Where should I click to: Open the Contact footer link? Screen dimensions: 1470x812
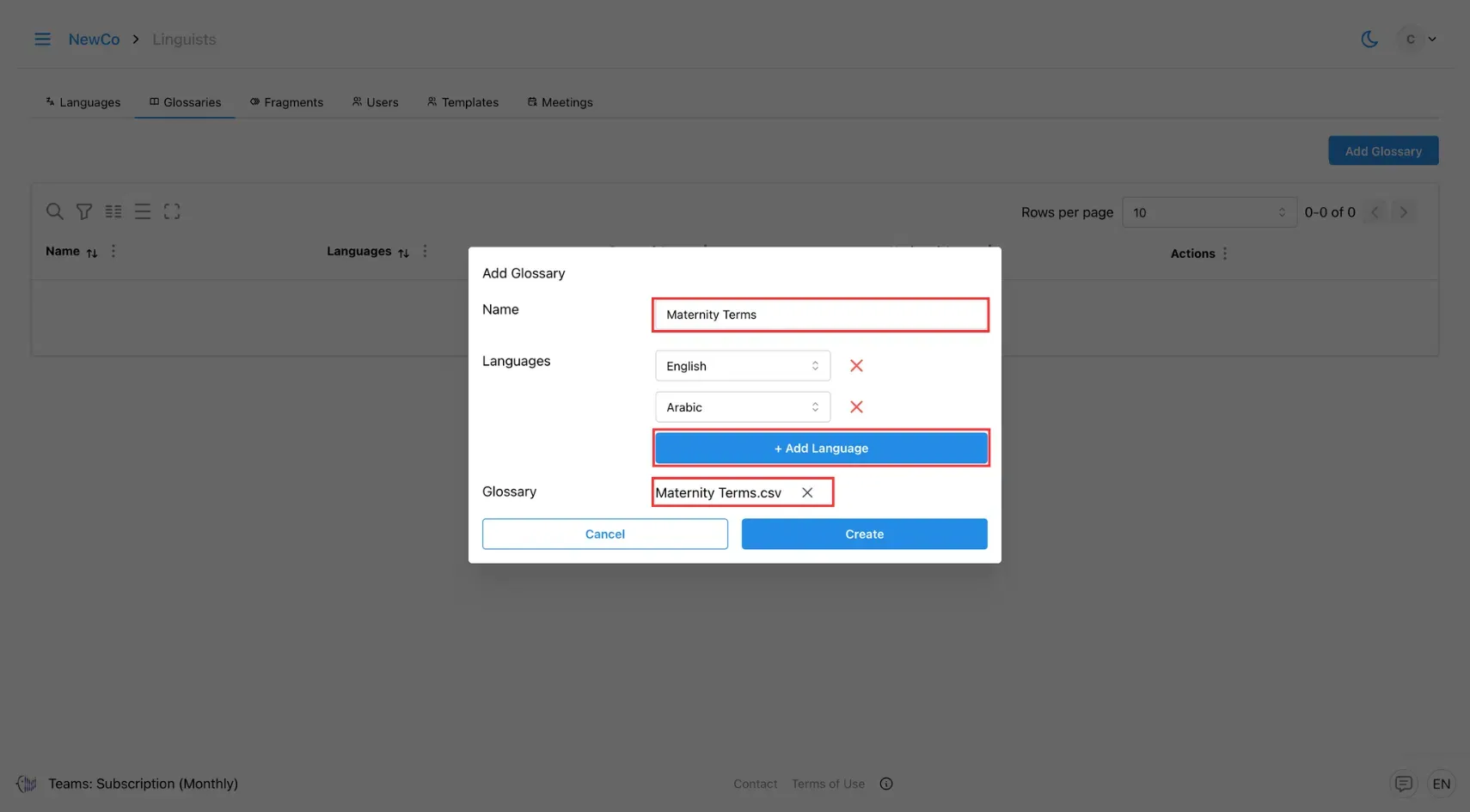756,784
